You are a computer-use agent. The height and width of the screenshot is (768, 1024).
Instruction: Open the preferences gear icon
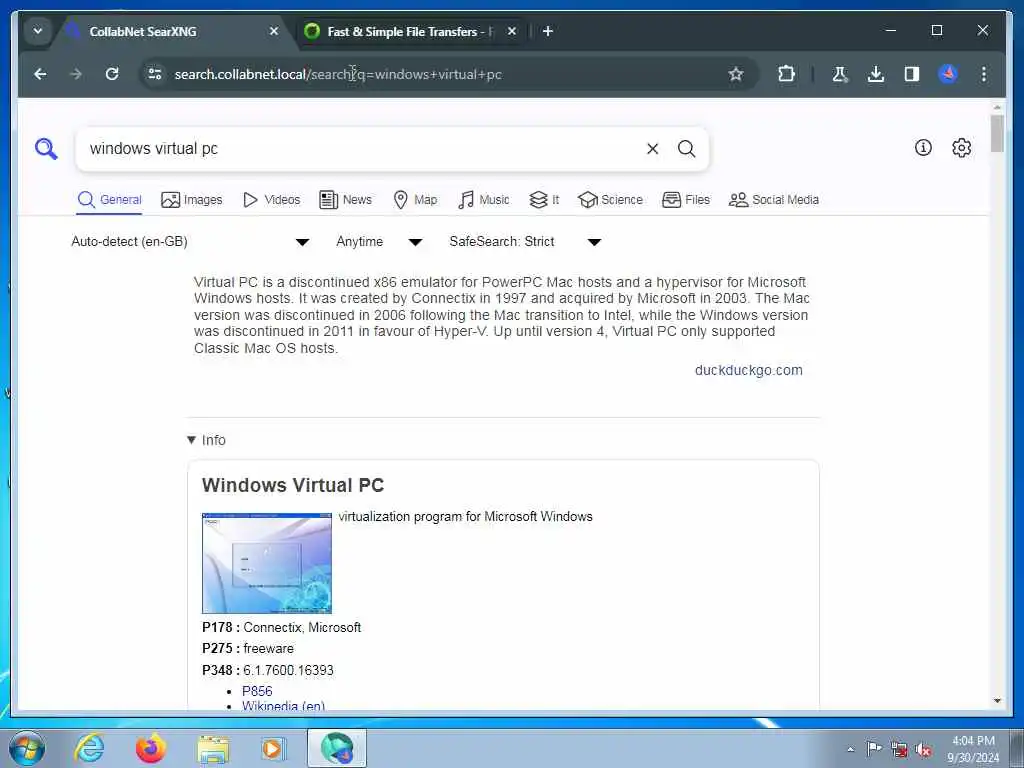coord(961,148)
